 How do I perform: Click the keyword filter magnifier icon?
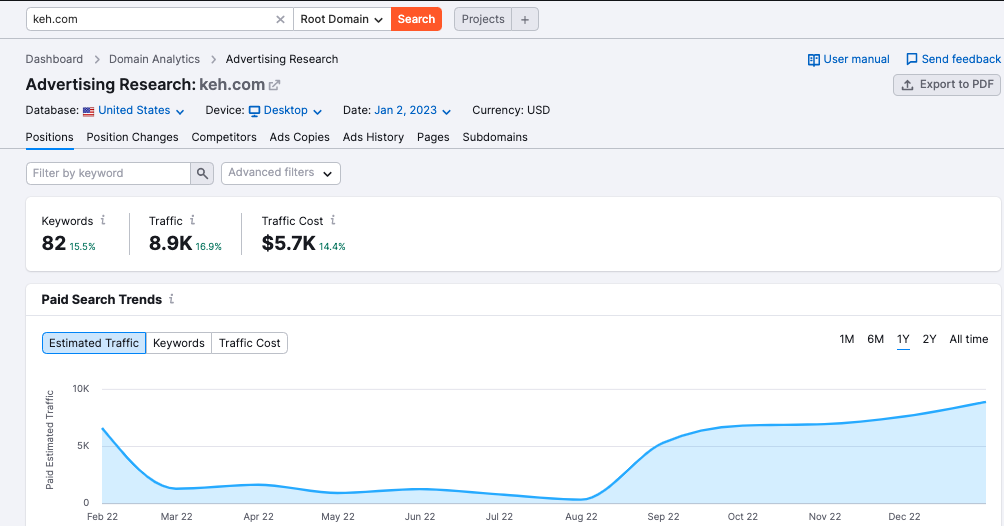click(202, 173)
